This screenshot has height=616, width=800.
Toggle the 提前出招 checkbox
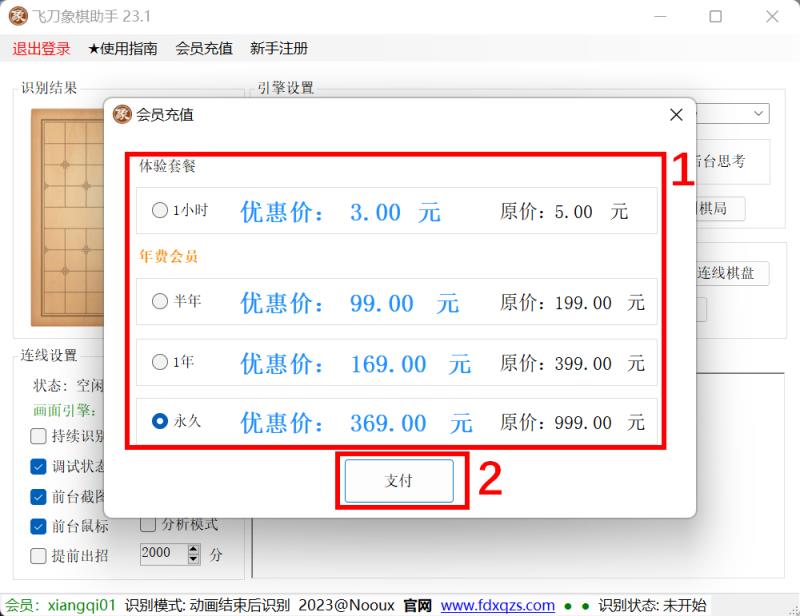39,555
